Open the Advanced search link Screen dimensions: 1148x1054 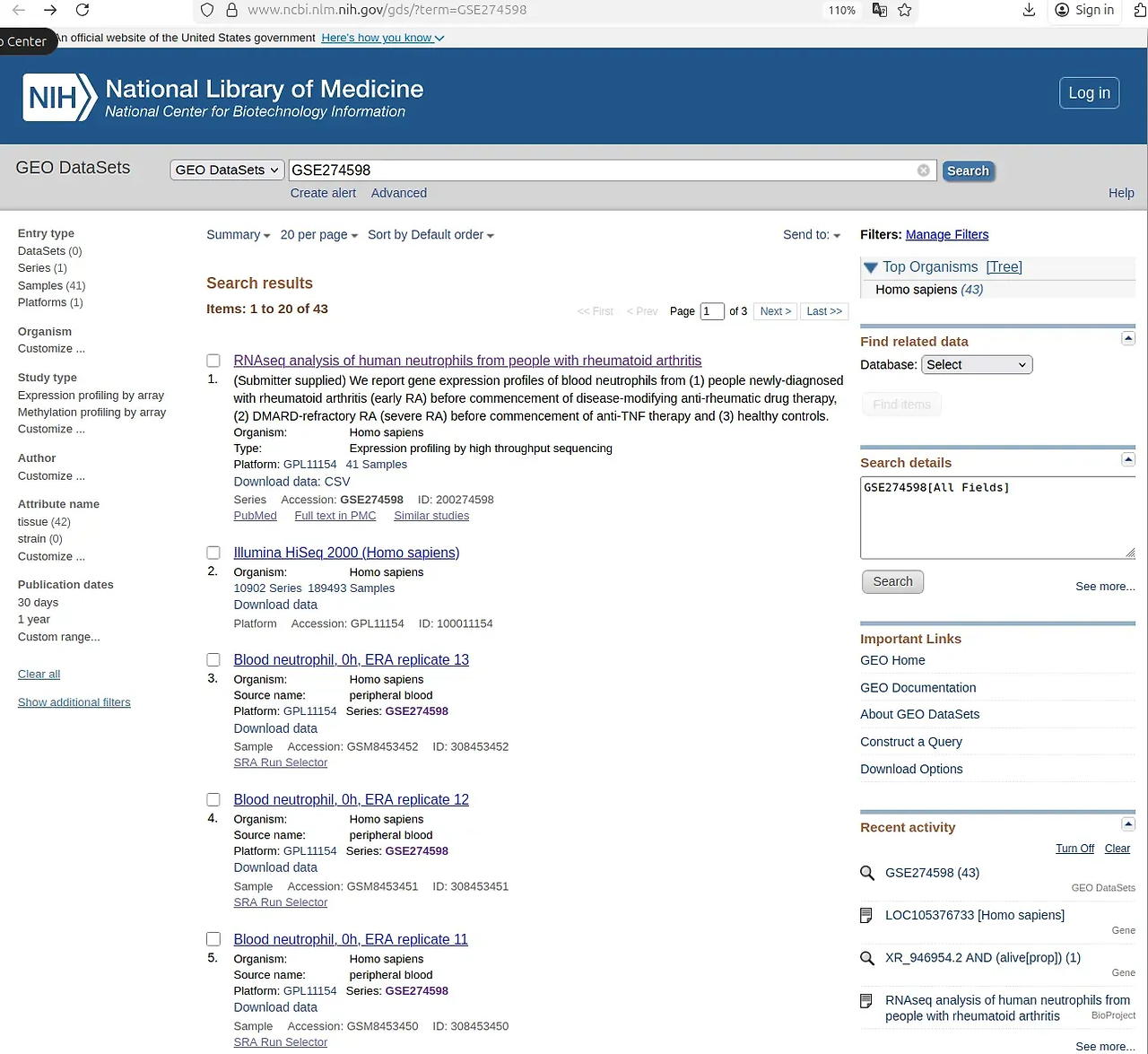[x=399, y=193]
